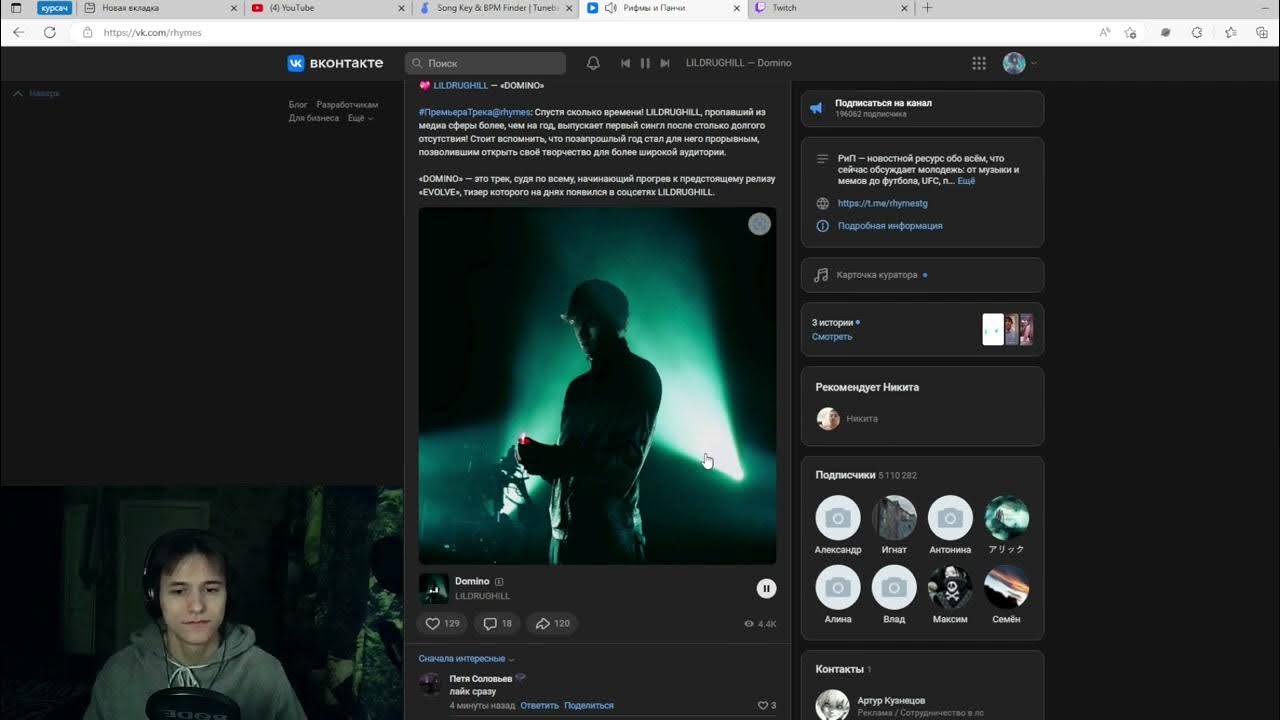
Task: Open post image of silhouette in green light
Action: [x=597, y=386]
